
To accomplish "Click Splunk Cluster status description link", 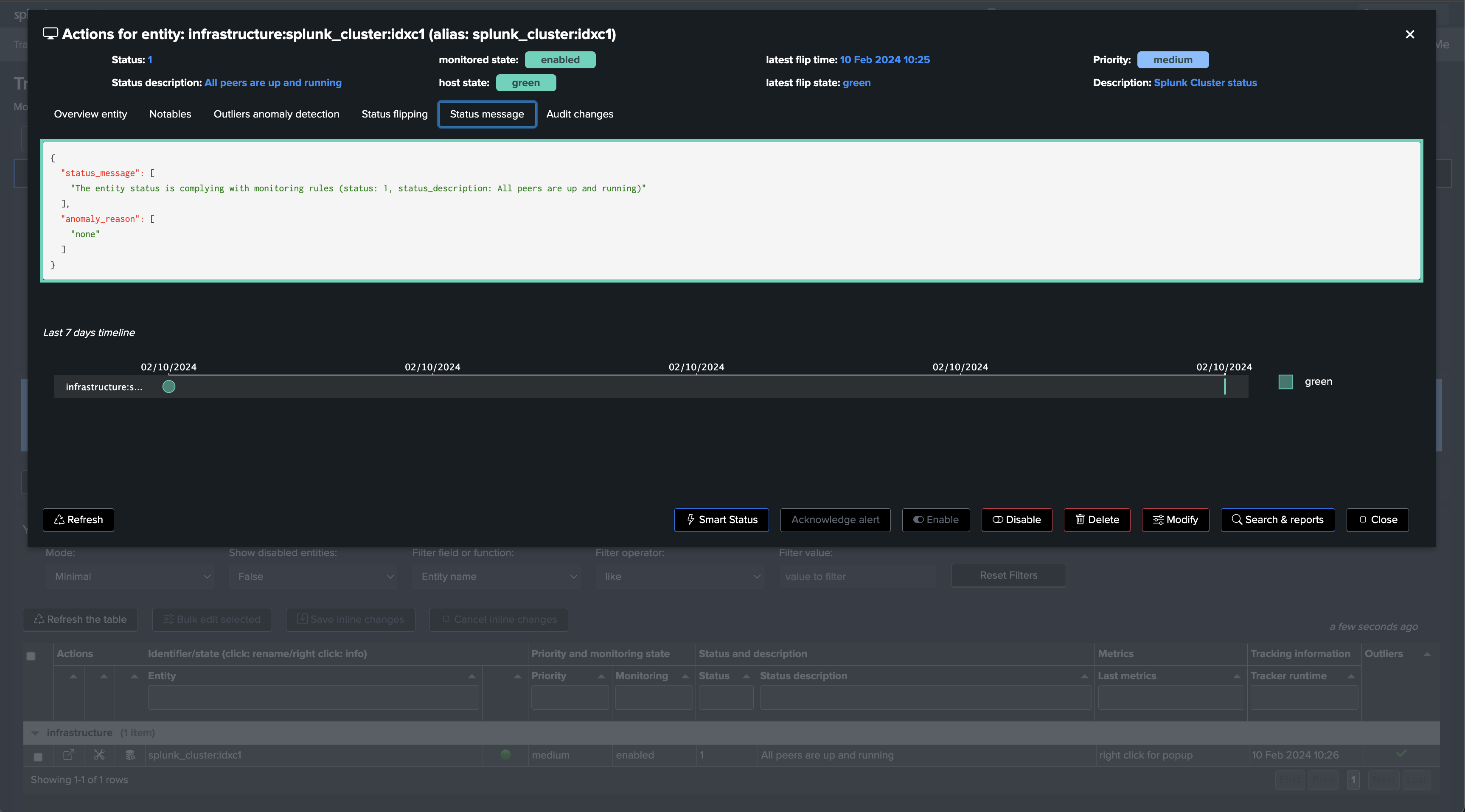I will click(1205, 83).
